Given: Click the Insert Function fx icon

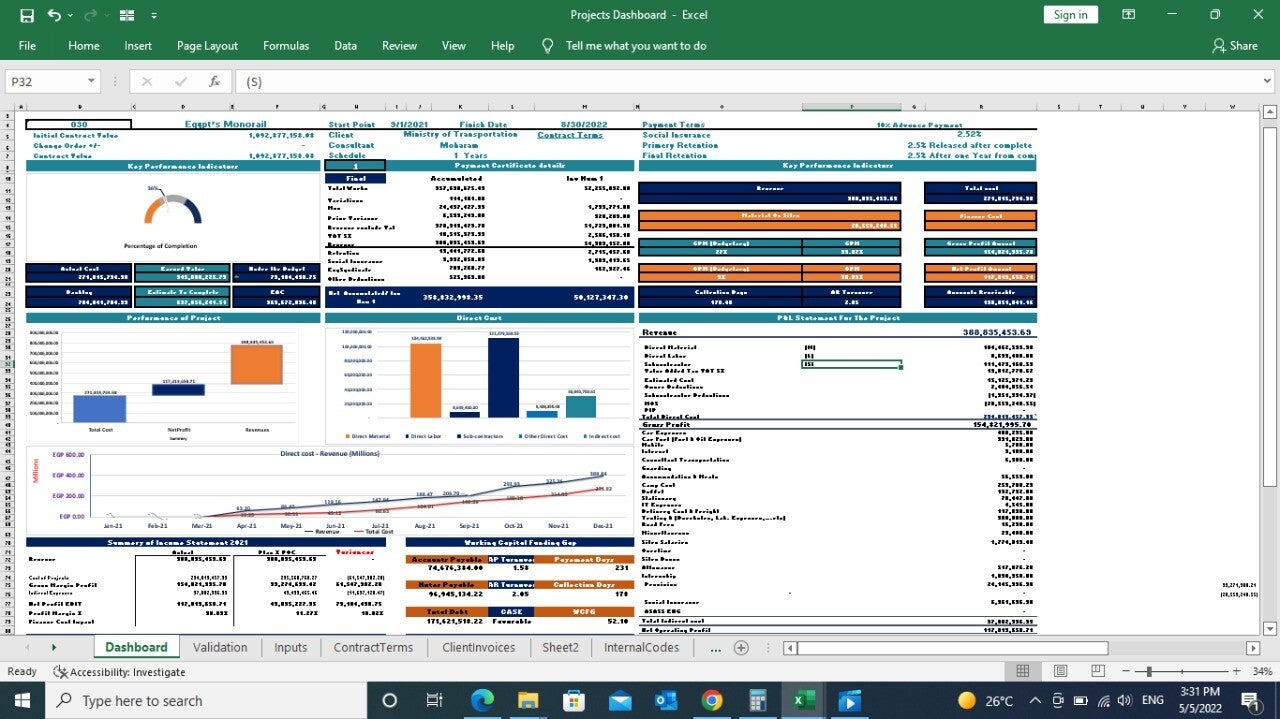Looking at the screenshot, I should pos(214,82).
